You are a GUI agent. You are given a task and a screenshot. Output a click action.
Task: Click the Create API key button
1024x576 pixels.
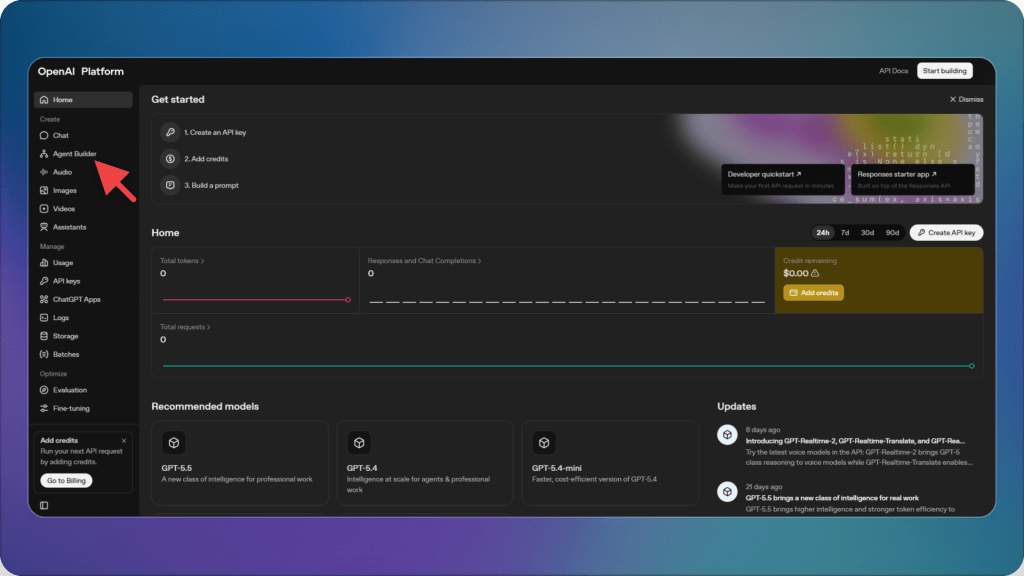[x=946, y=232]
